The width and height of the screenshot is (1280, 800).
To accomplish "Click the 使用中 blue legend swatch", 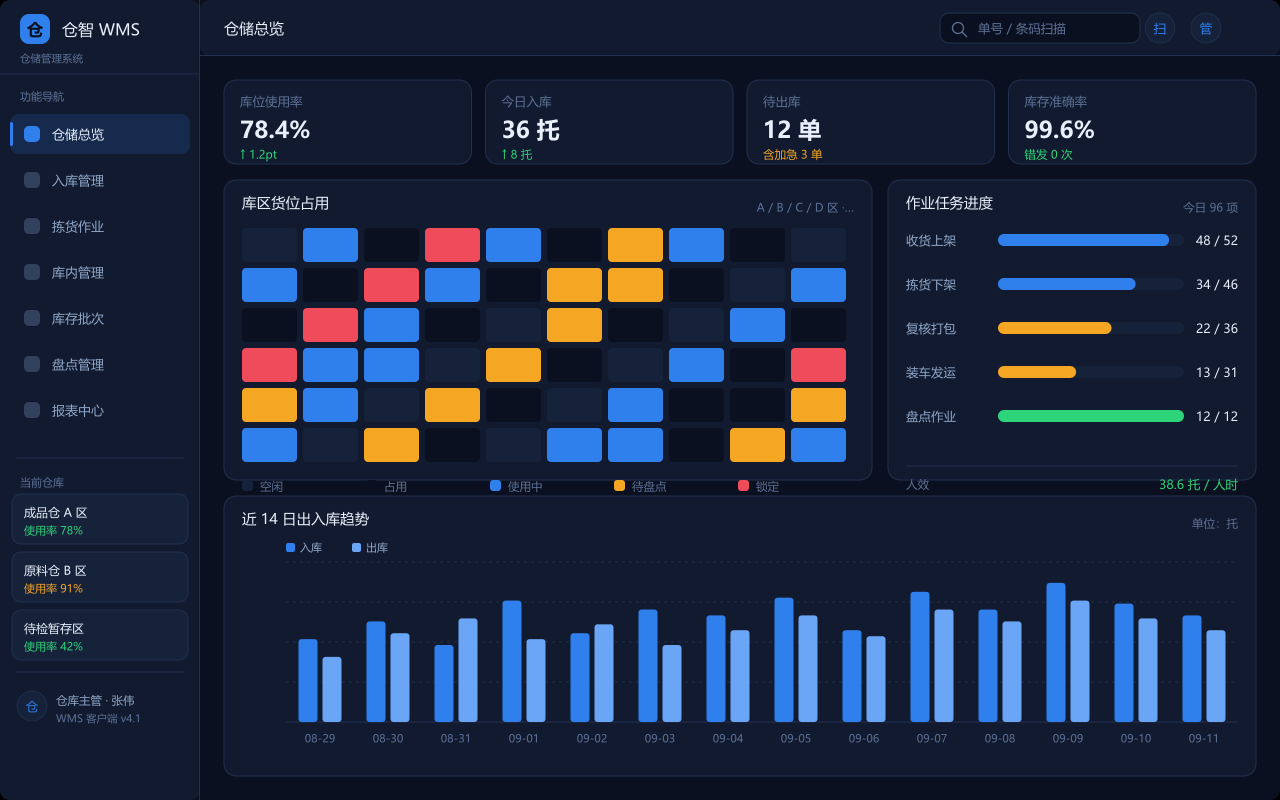I will coord(495,486).
